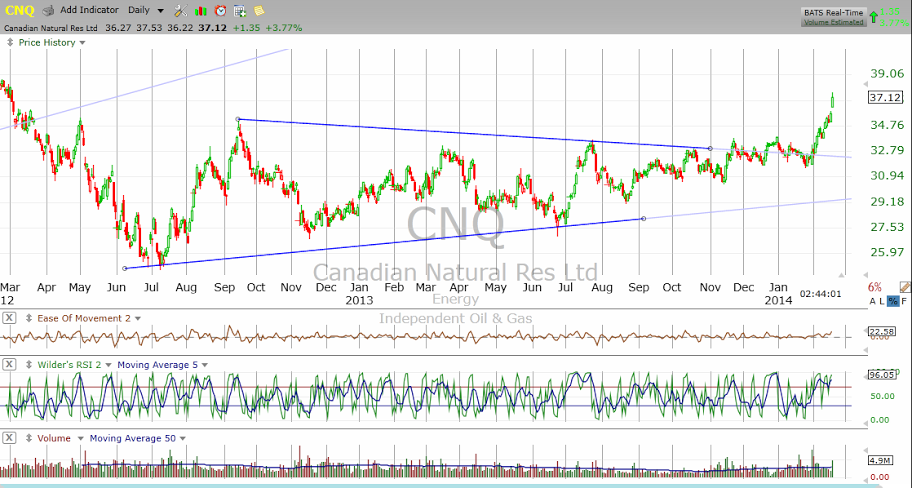This screenshot has height=488, width=912.
Task: Click the Canadian Natural Res Ltd name
Action: coord(51,27)
